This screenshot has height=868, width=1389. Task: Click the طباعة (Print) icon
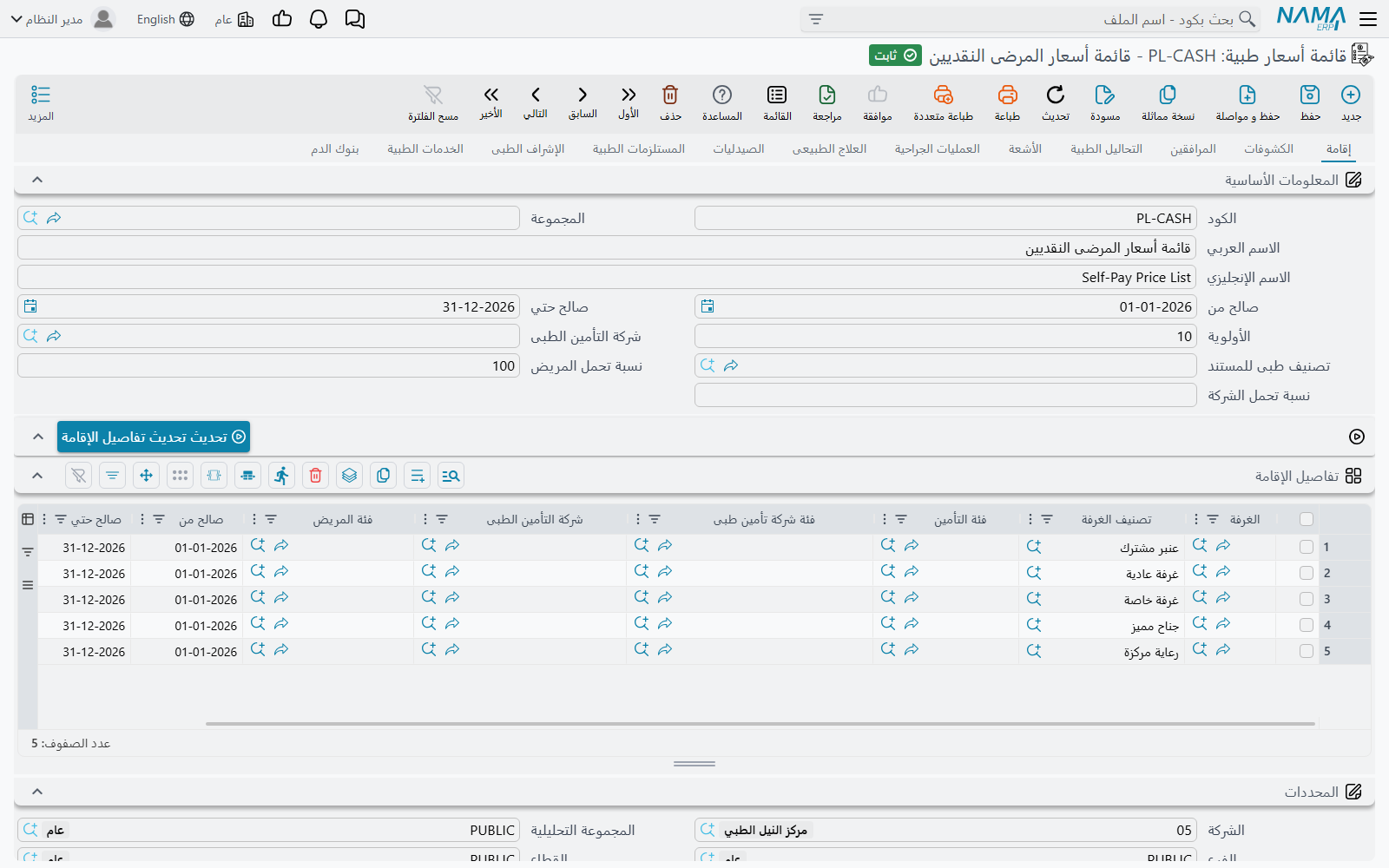tap(1007, 95)
